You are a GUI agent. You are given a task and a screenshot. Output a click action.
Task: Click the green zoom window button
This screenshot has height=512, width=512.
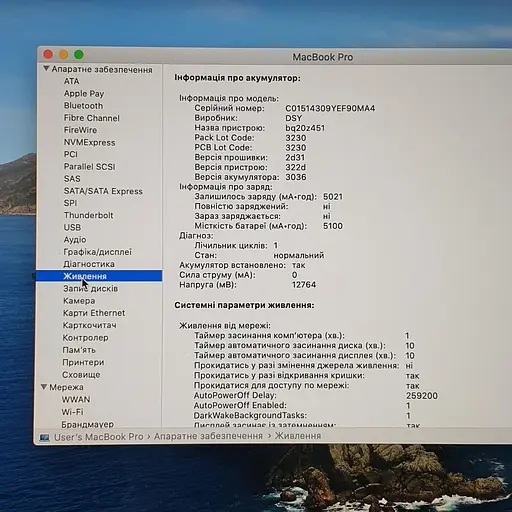click(x=79, y=54)
